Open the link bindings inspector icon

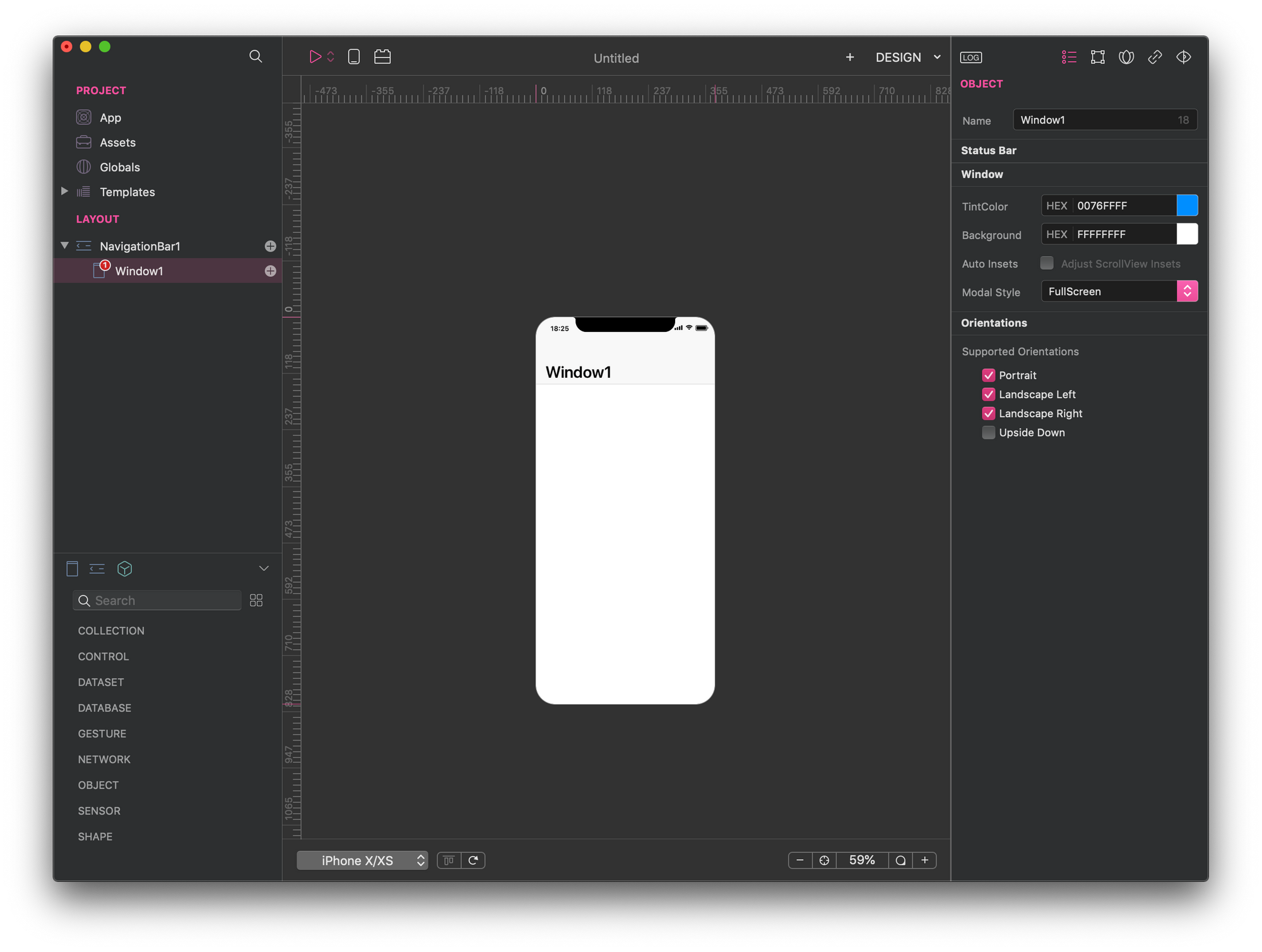1155,57
